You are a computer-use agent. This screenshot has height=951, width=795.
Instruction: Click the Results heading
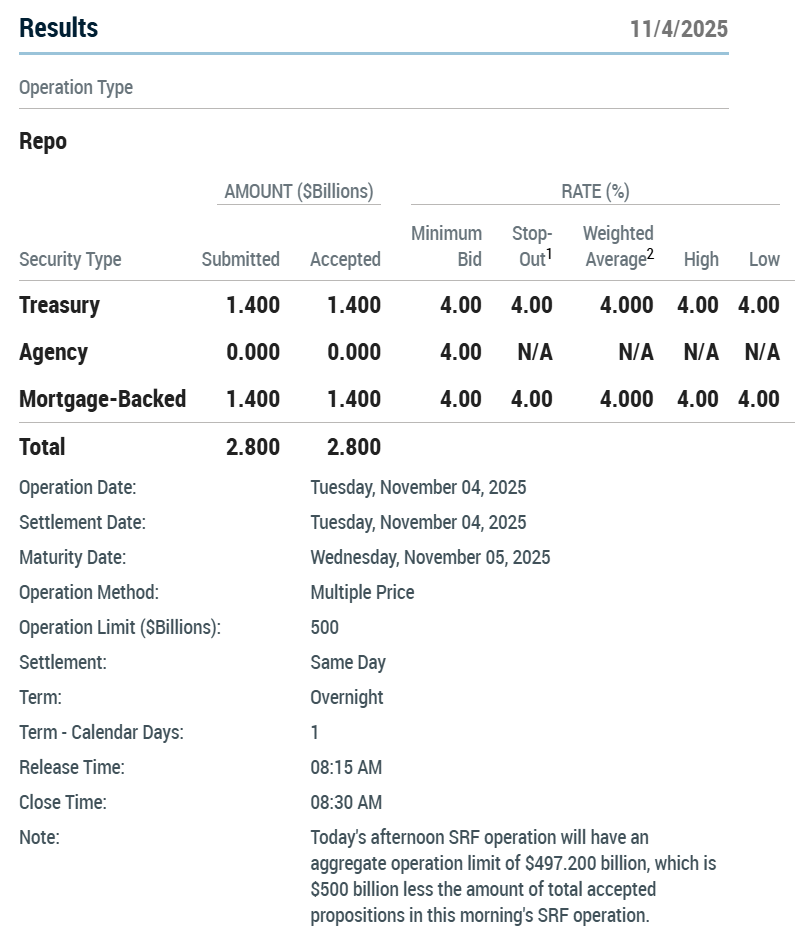click(58, 28)
